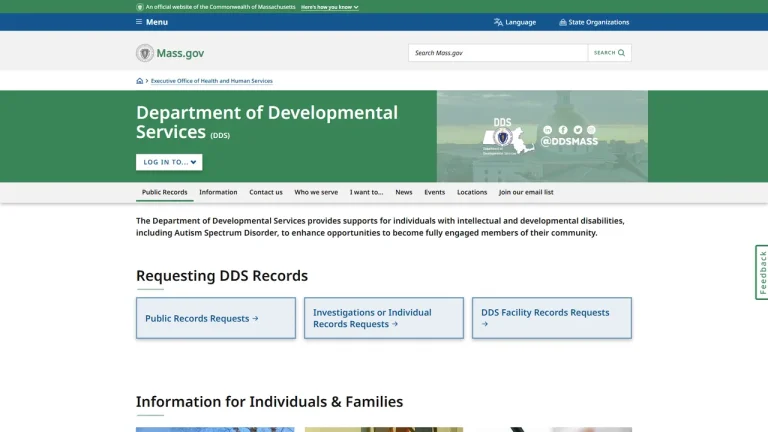Expand "Here's how you know" disclosure
768x432 pixels.
(330, 7)
